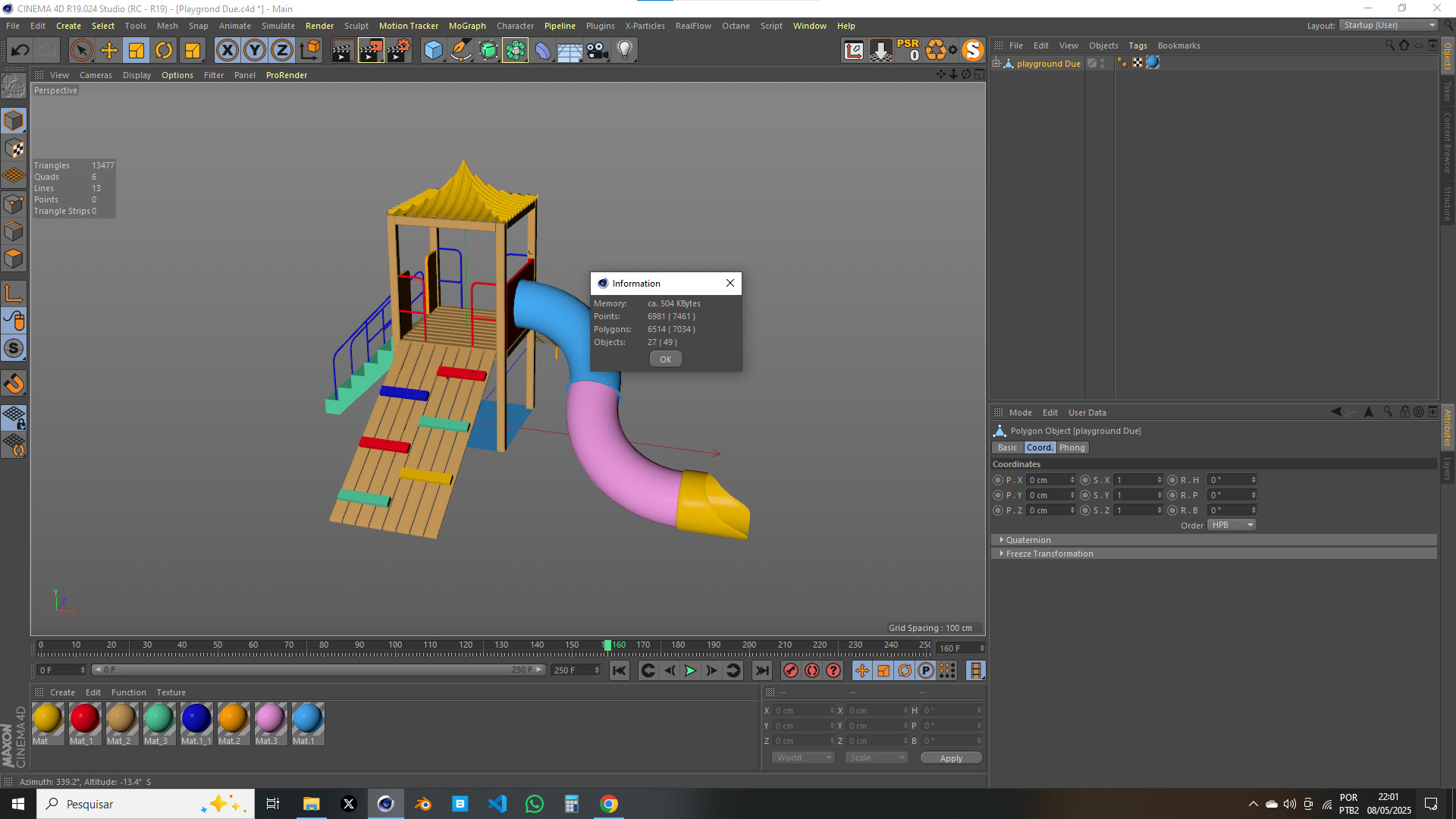Toggle Position keyframe recording
This screenshot has width=1456, height=819.
coord(862,670)
